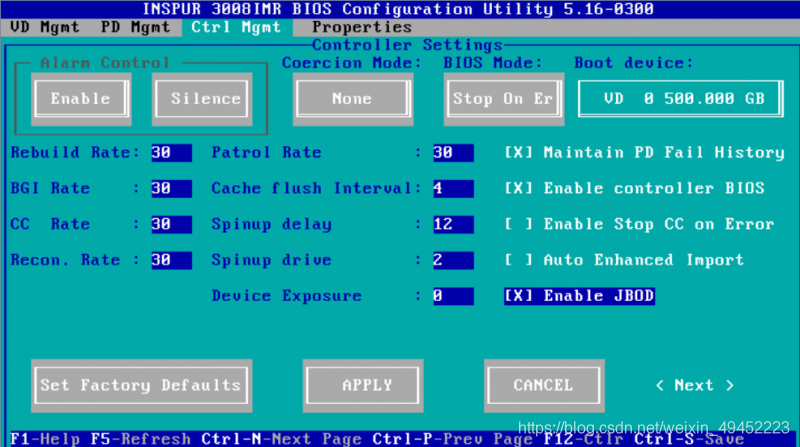Click the Boot device label
800x447 pixels.
pos(634,63)
